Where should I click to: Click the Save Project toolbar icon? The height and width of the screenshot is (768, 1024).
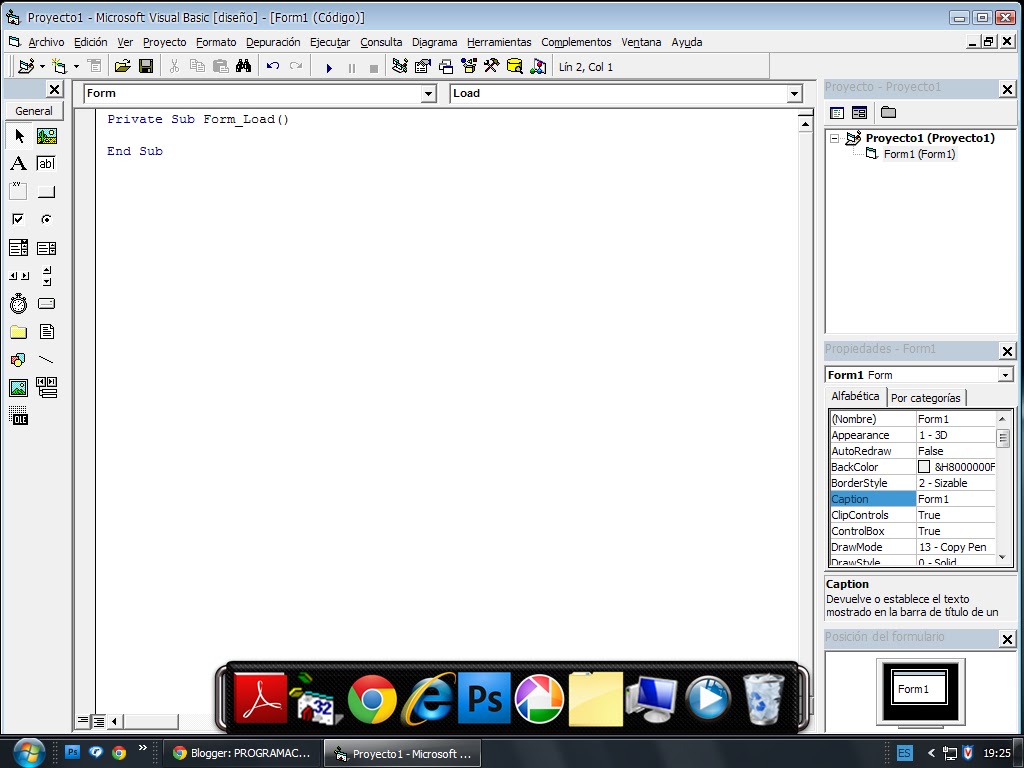tap(146, 65)
